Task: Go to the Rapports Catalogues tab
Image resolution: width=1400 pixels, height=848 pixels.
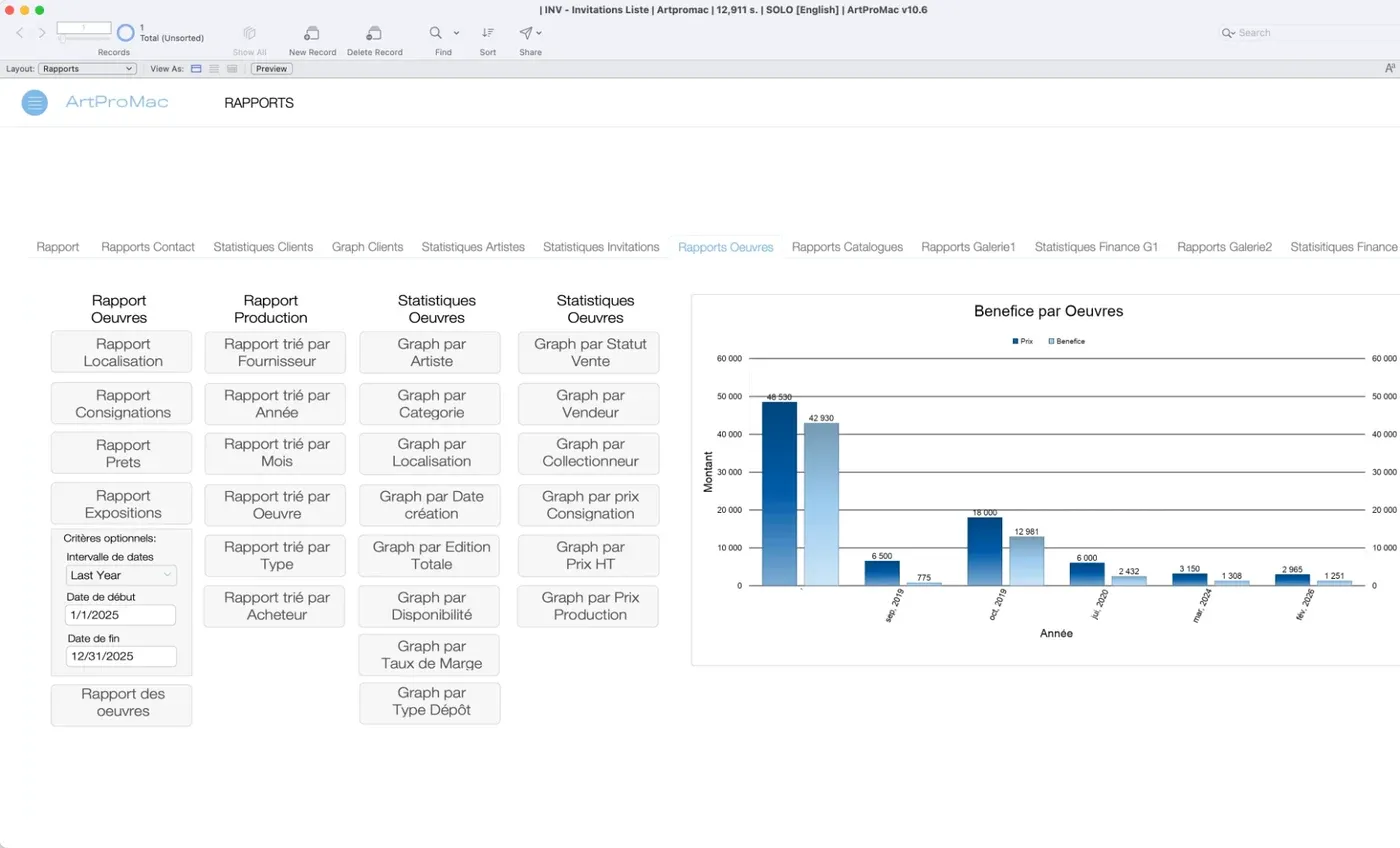Action: click(x=847, y=247)
